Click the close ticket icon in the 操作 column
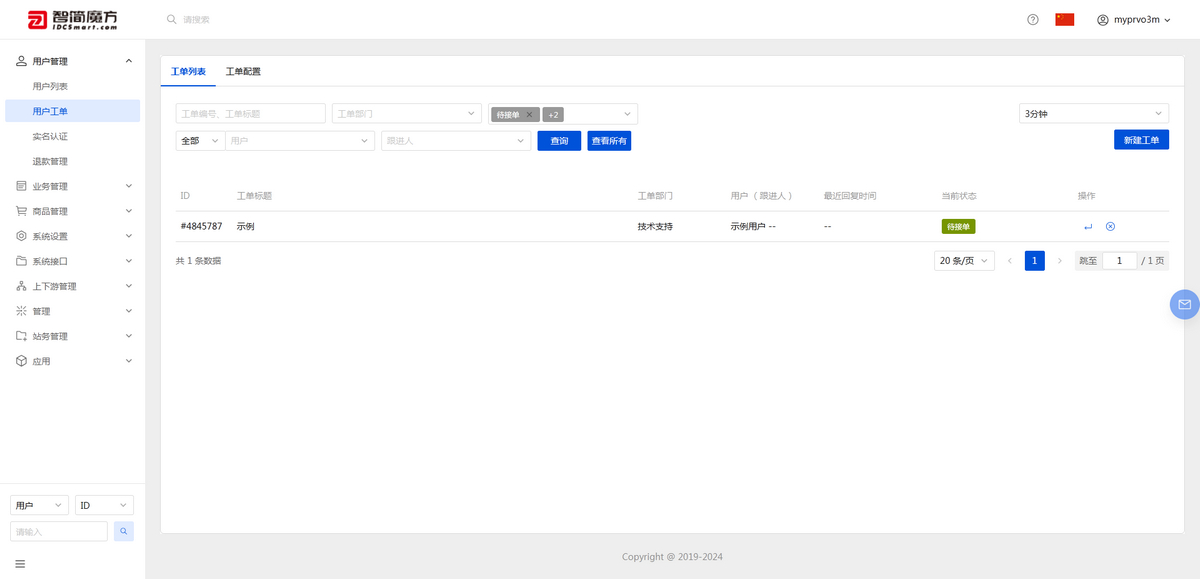The image size is (1200, 579). [1110, 227]
